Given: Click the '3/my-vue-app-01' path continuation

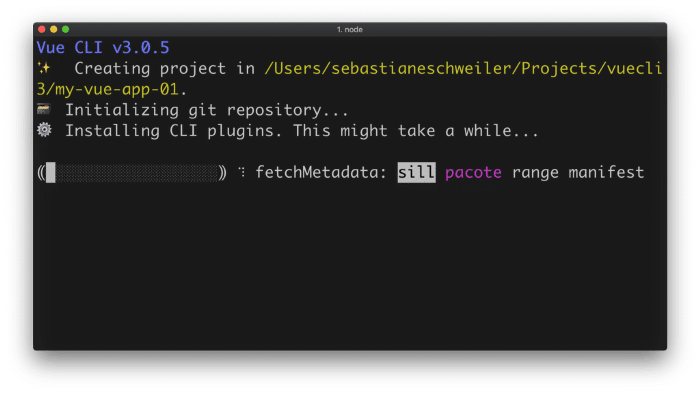Looking at the screenshot, I should [107, 89].
